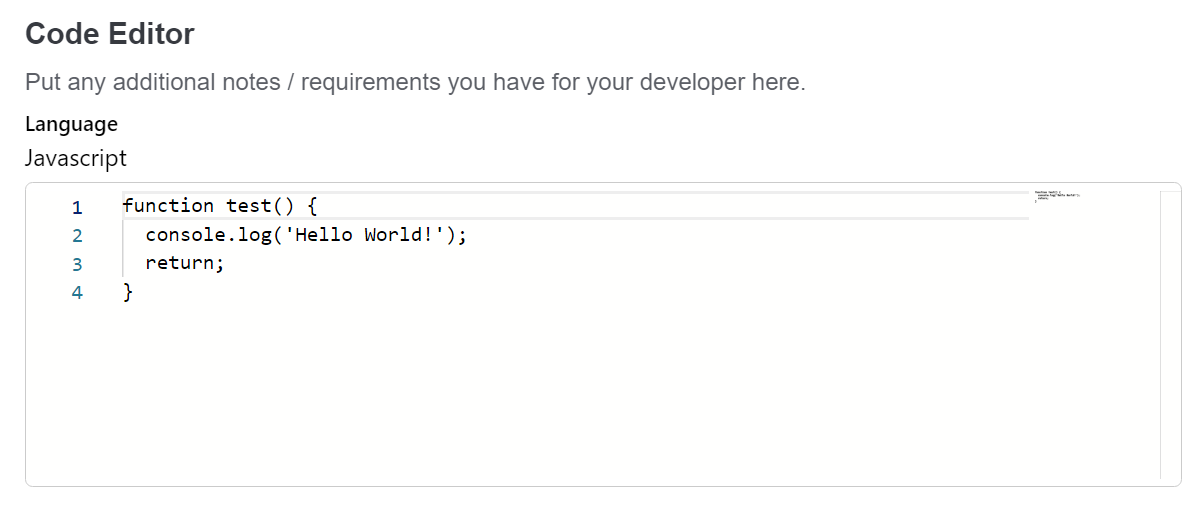The image size is (1193, 506).
Task: Select line number 2 in gutter
Action: click(x=77, y=236)
